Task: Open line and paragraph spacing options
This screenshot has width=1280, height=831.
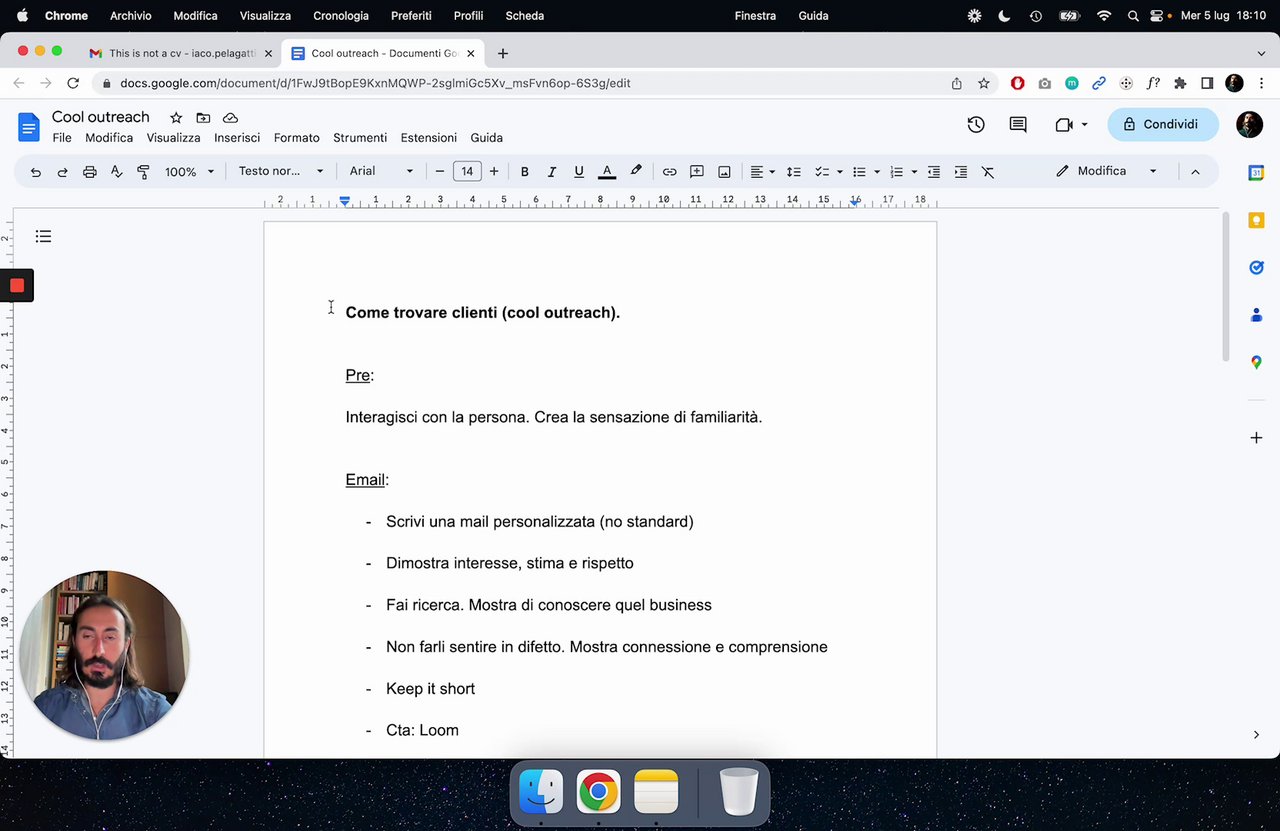Action: tap(794, 172)
